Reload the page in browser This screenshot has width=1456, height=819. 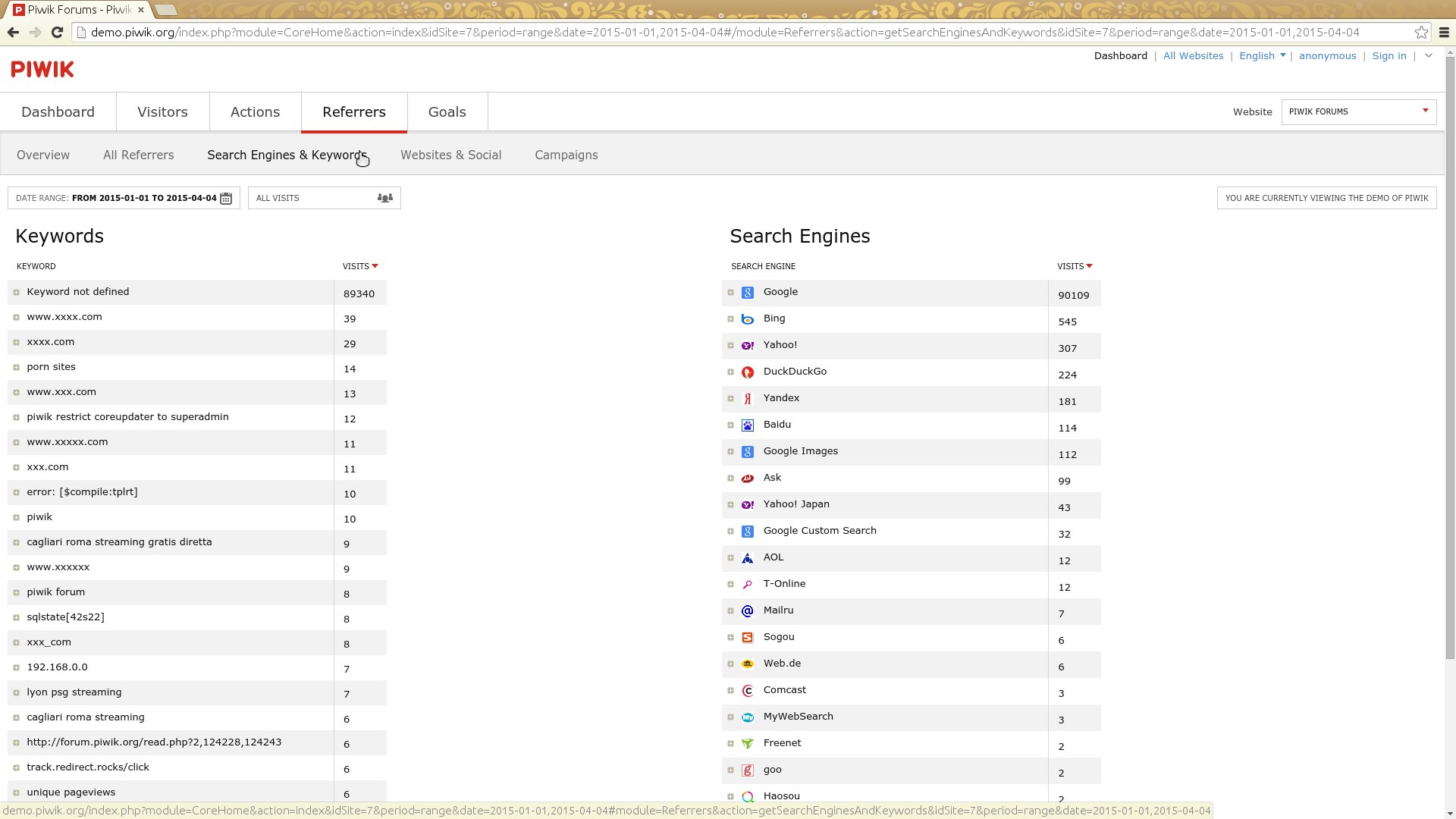point(57,33)
